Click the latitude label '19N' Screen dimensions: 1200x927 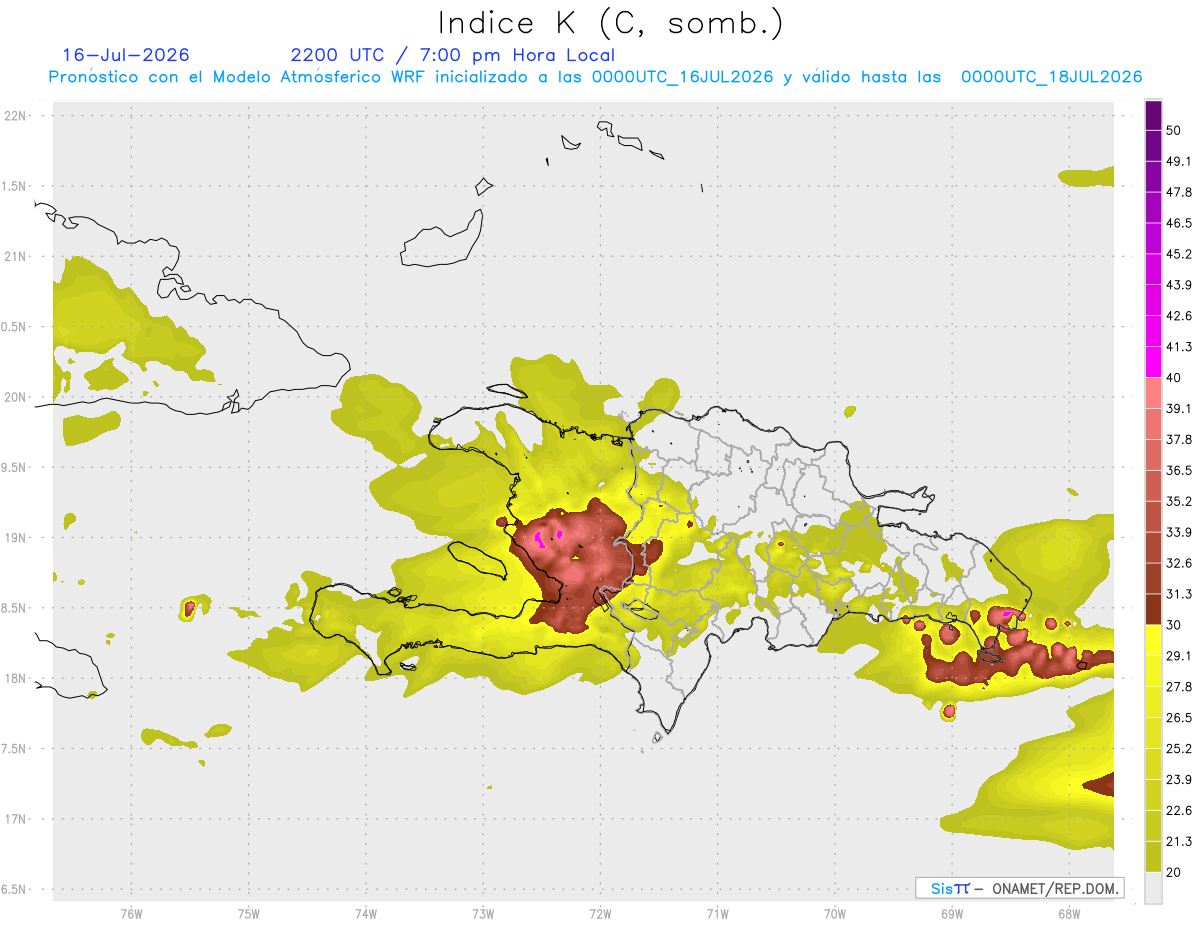[16, 537]
